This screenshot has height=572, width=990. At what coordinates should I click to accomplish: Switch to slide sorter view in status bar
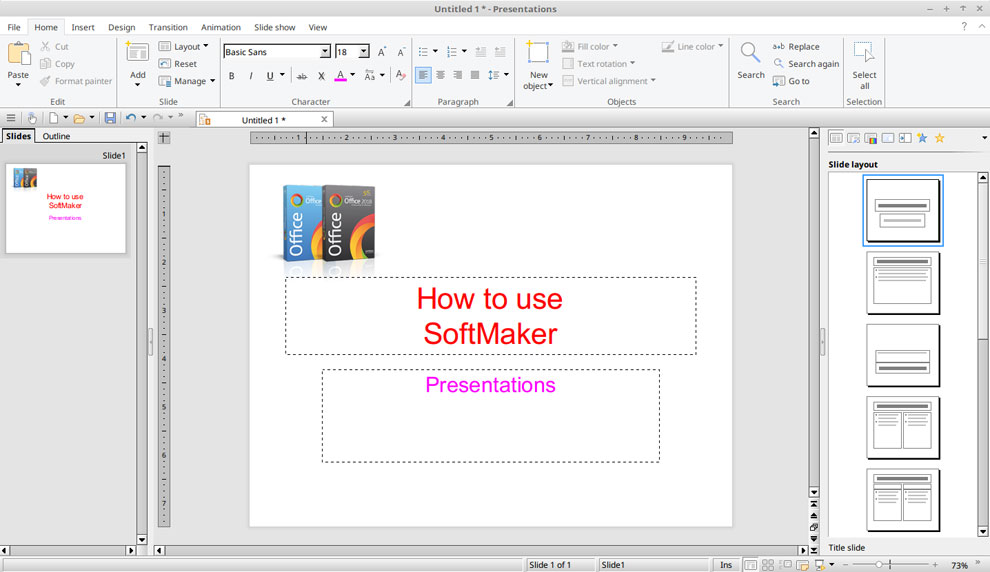point(768,565)
